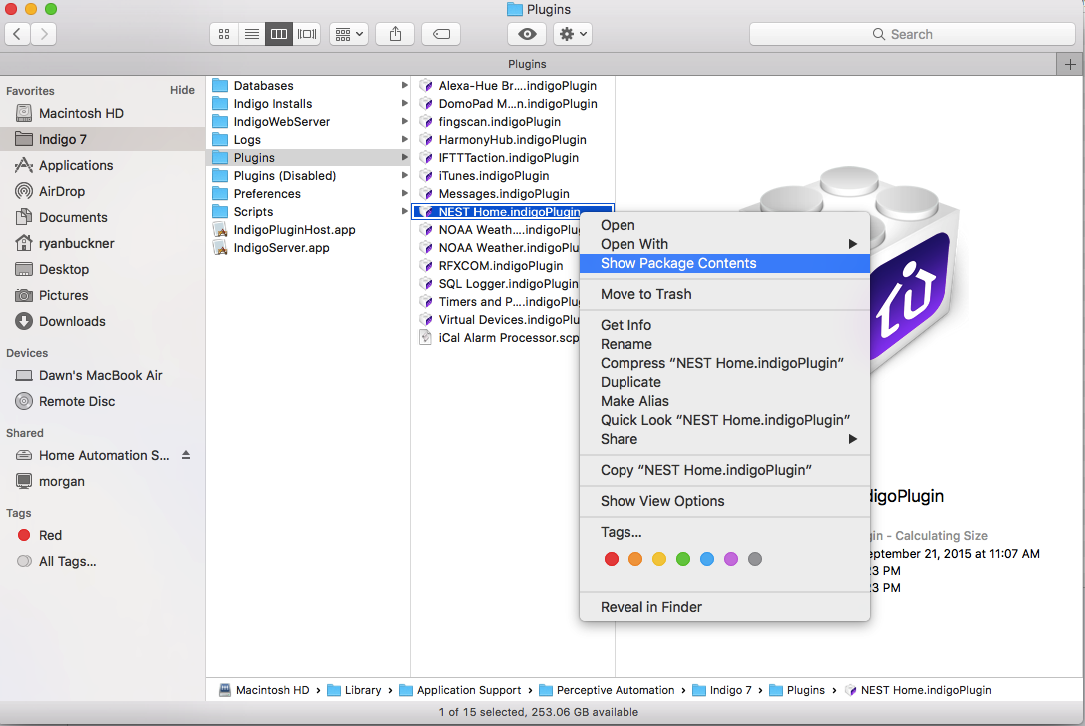
Task: Go back with the Finder back arrow
Action: point(17,34)
